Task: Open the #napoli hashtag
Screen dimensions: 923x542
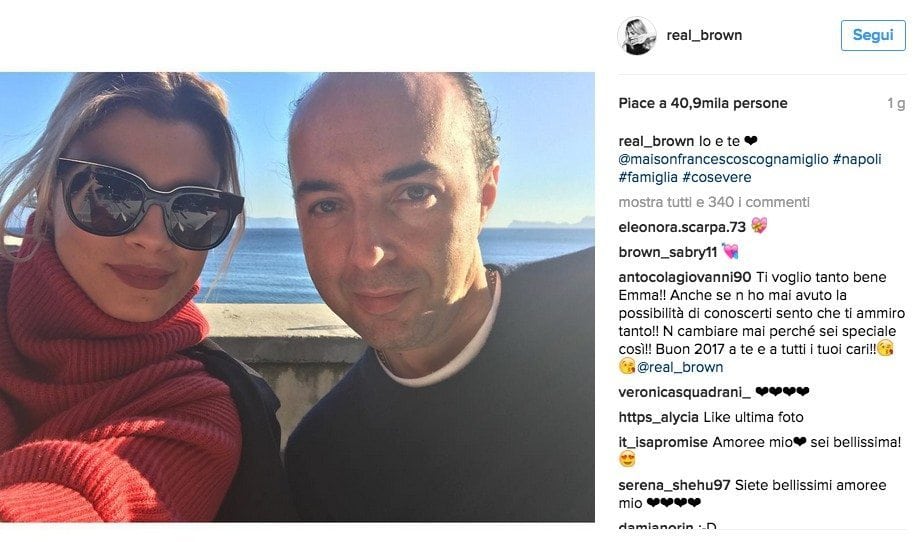Action: click(x=857, y=159)
